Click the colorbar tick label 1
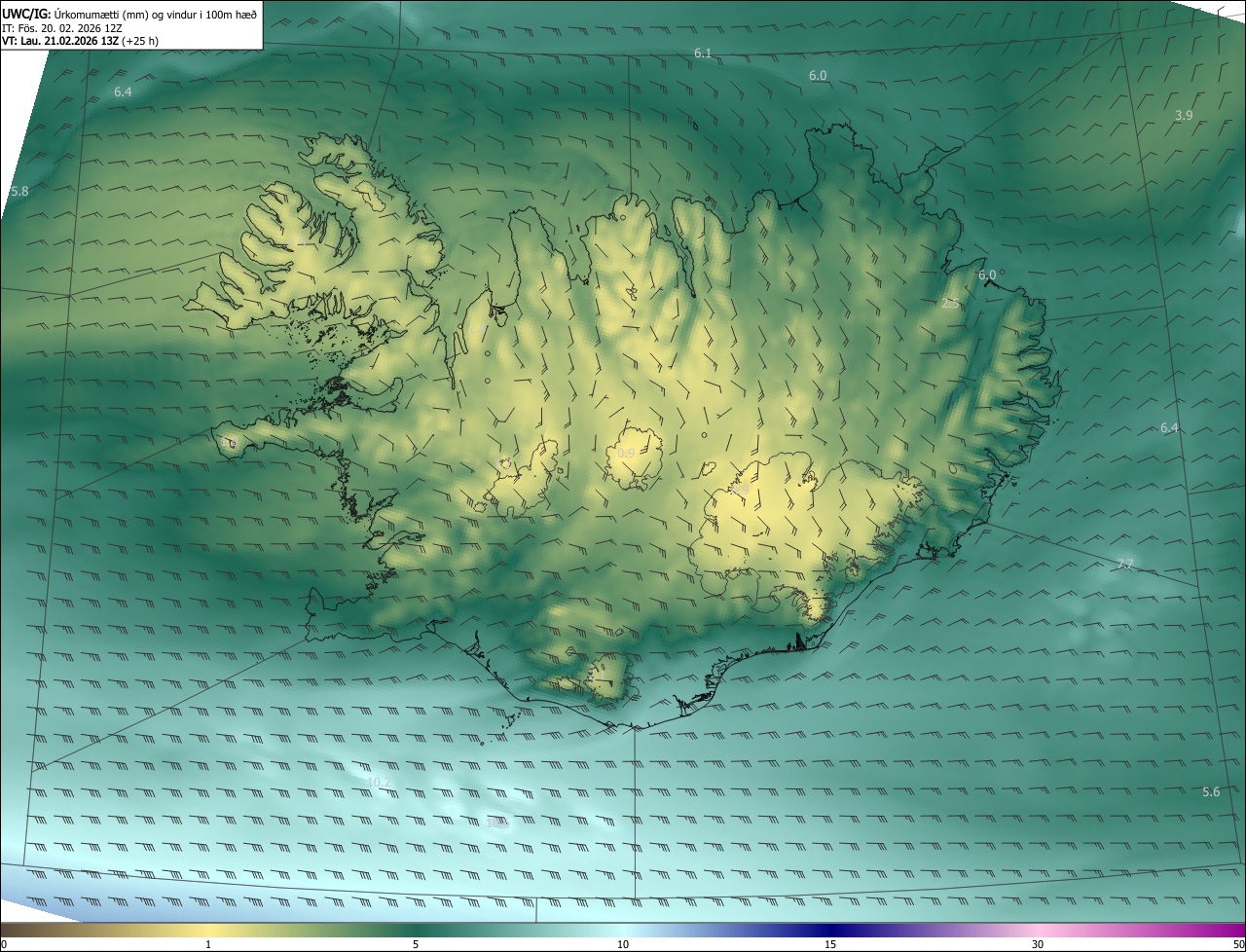Screen dimensions: 1246x952 (208, 944)
